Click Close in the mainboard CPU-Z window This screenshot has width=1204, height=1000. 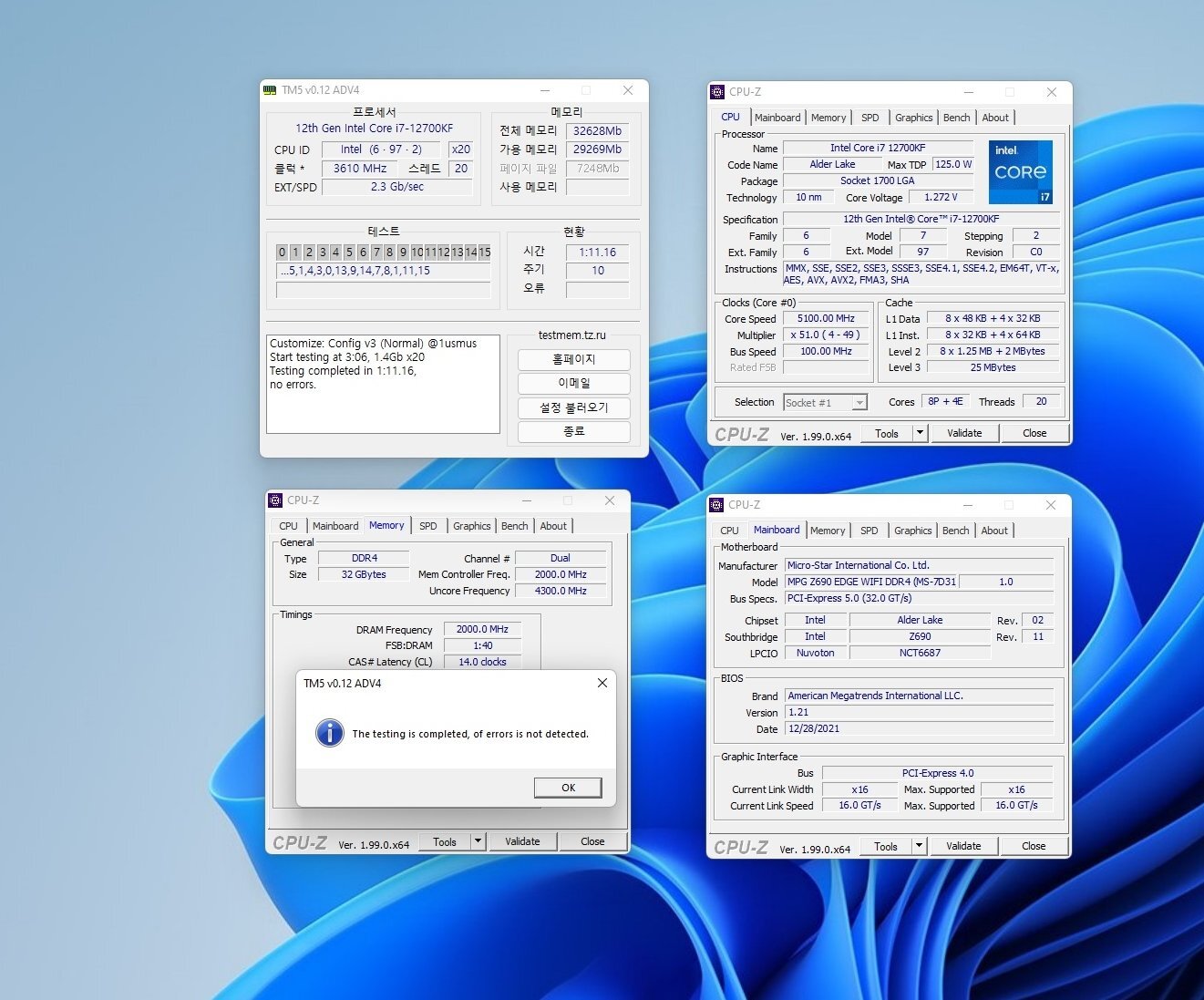click(x=1034, y=846)
